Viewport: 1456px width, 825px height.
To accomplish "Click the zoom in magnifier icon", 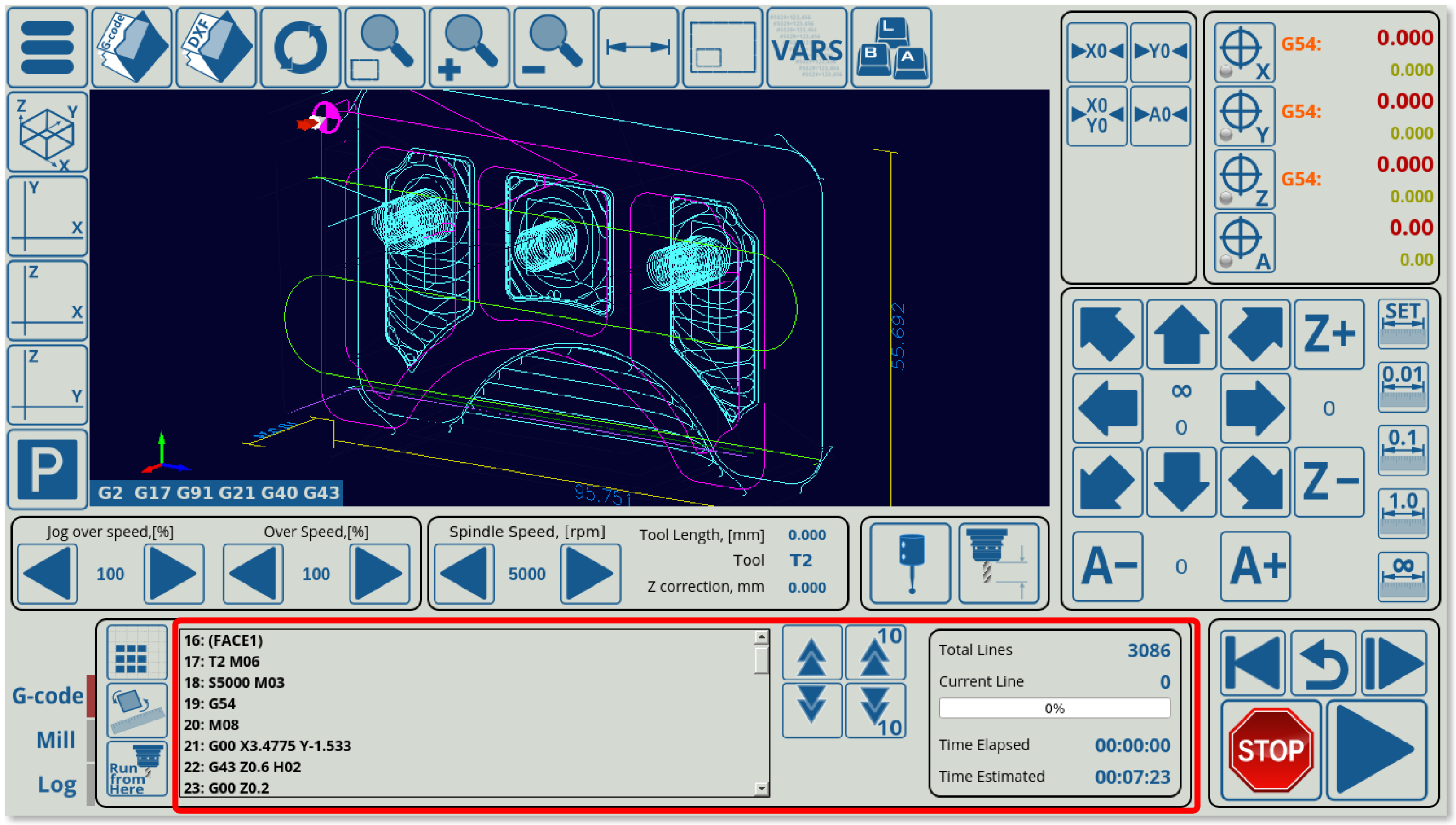I will (x=469, y=48).
